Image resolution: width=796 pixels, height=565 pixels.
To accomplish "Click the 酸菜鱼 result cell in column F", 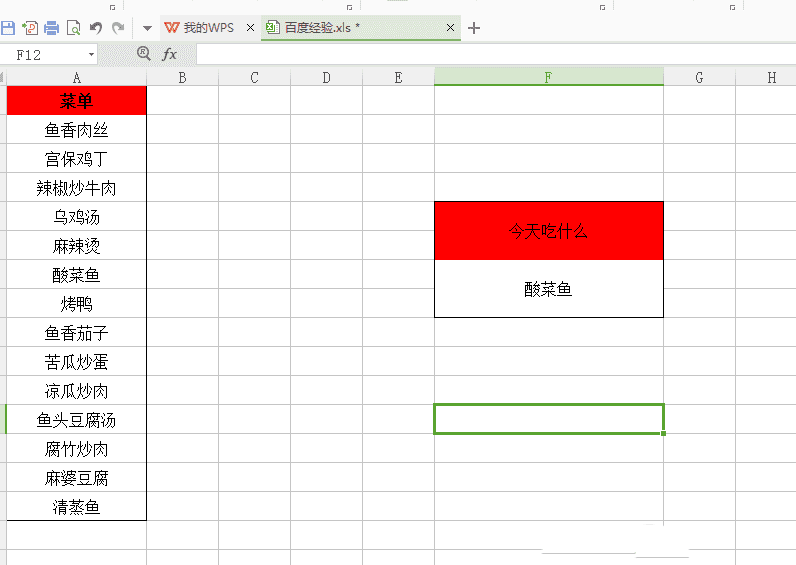I will (549, 289).
